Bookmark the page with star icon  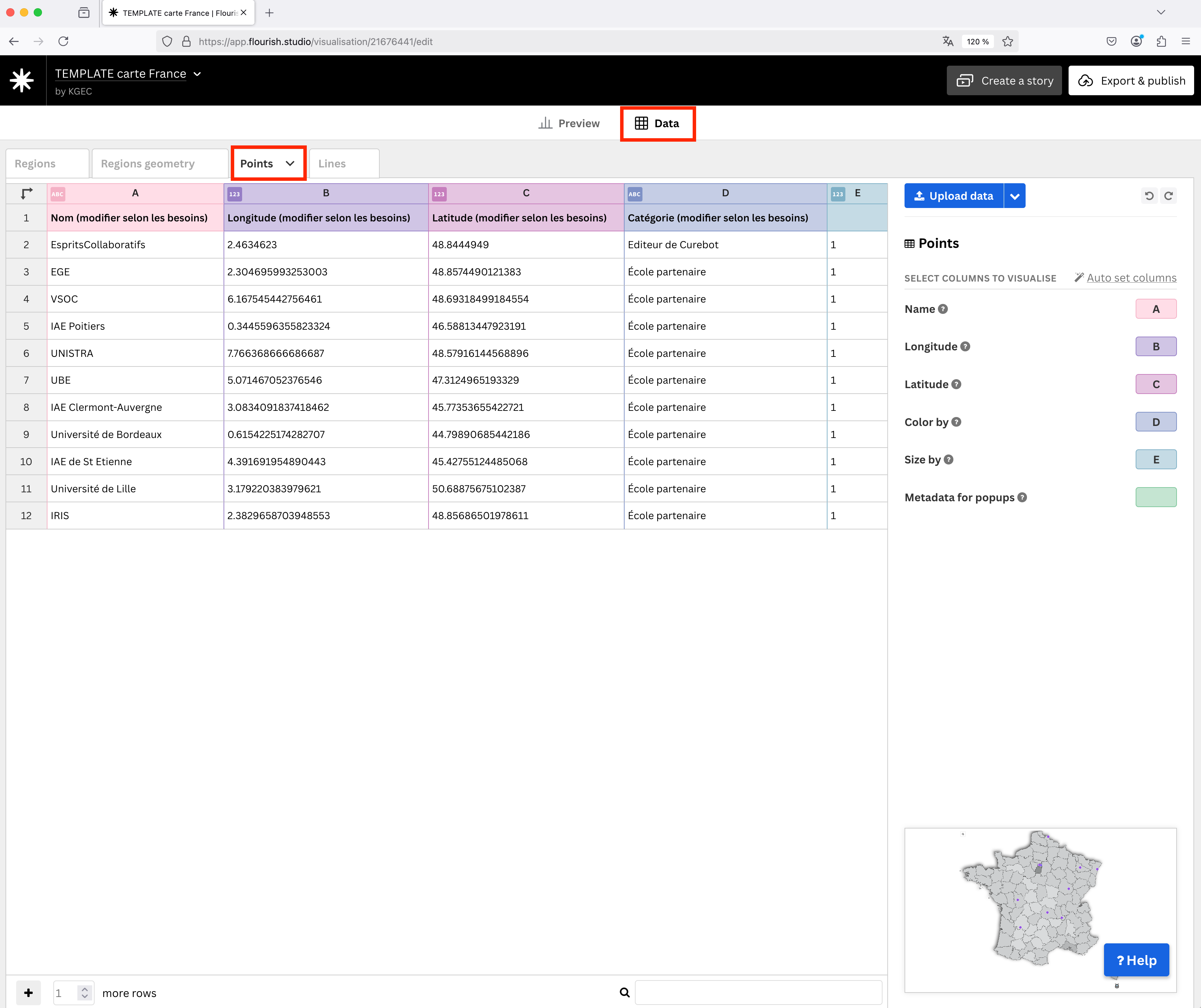coord(1008,41)
